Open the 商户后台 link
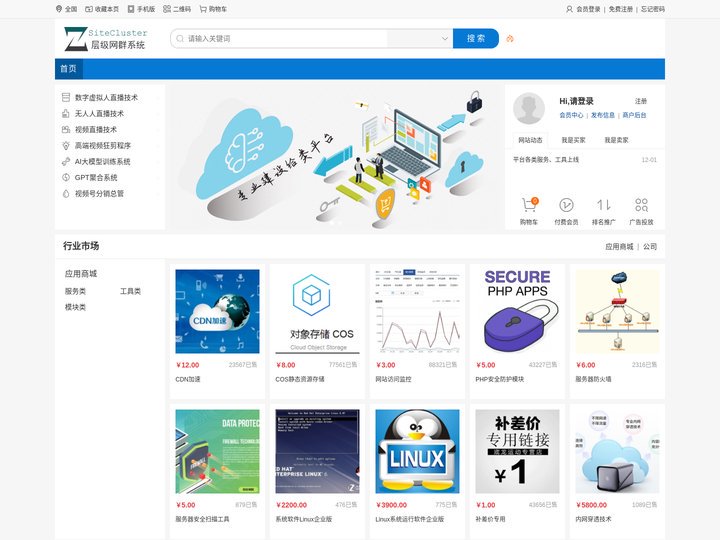 (634, 115)
